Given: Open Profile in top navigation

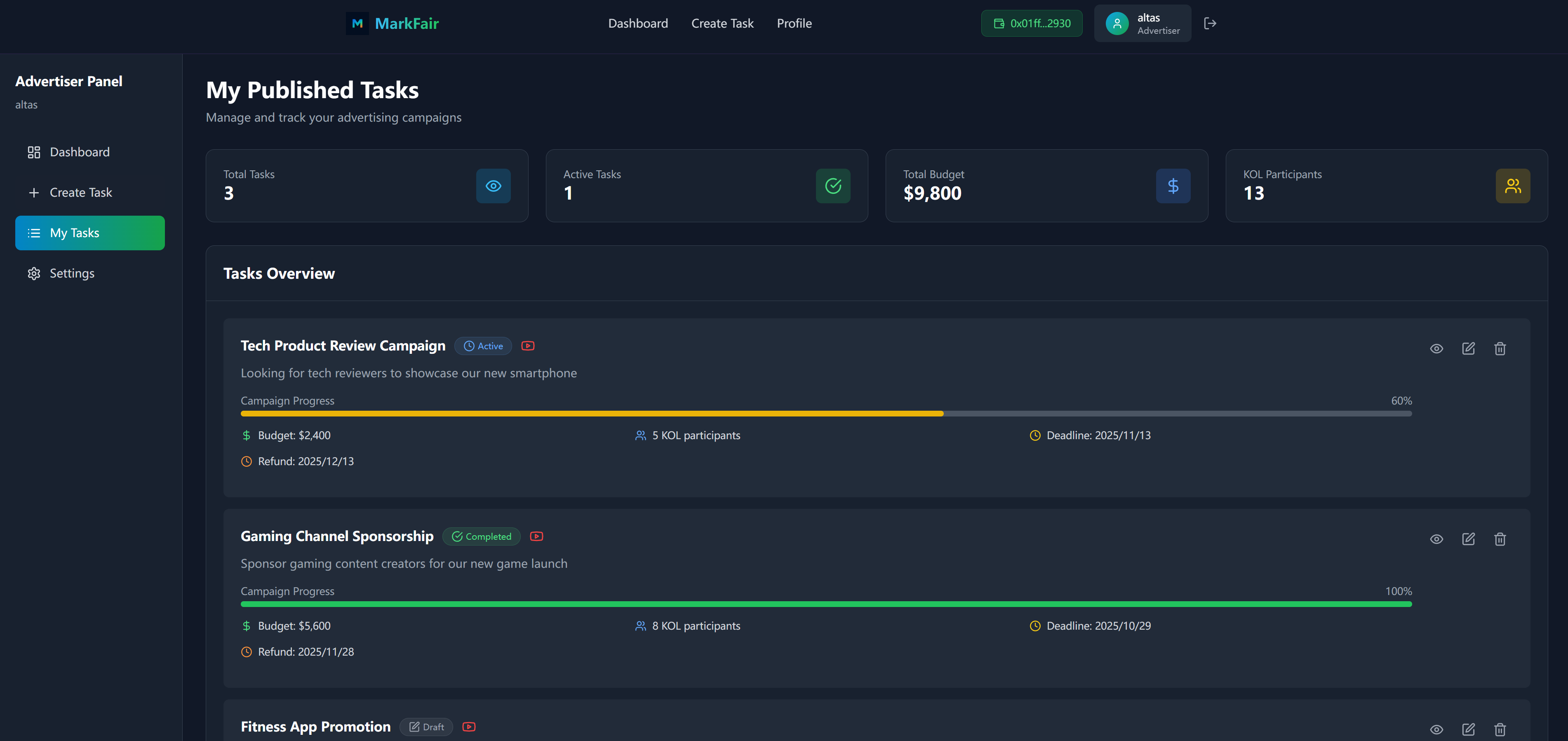Looking at the screenshot, I should [x=794, y=23].
